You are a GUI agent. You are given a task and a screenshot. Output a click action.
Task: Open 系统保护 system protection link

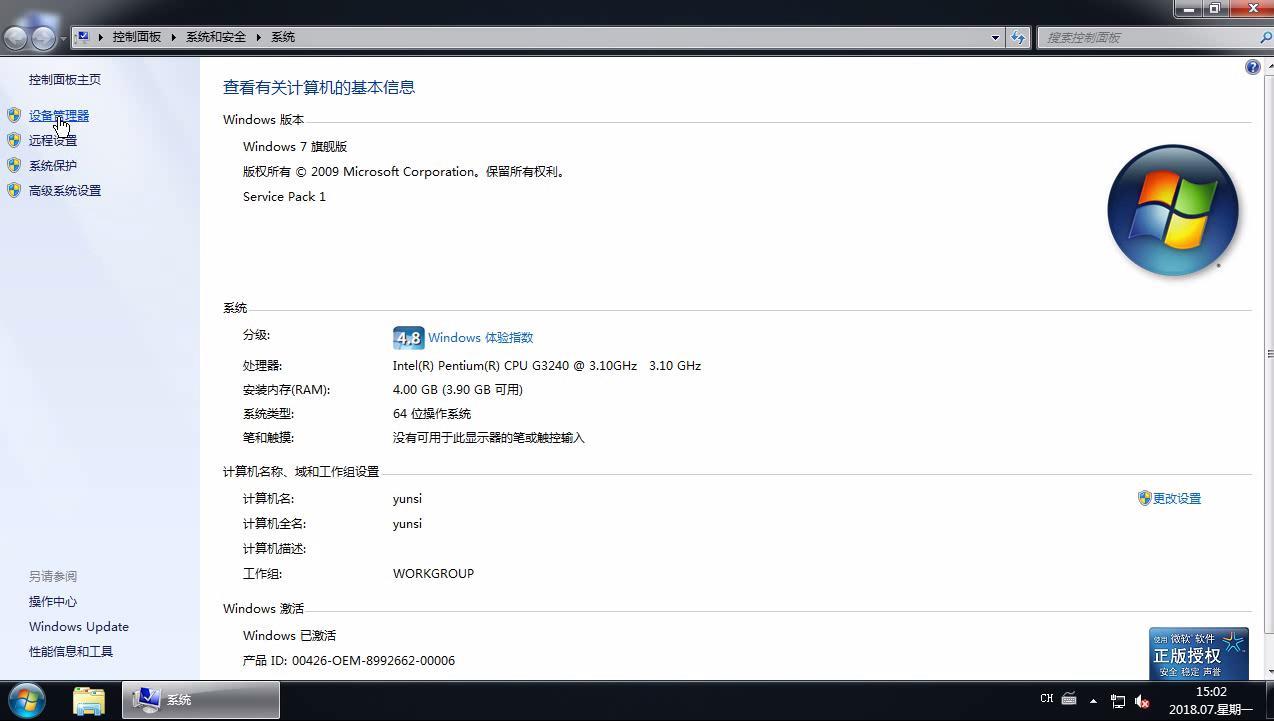tap(53, 166)
